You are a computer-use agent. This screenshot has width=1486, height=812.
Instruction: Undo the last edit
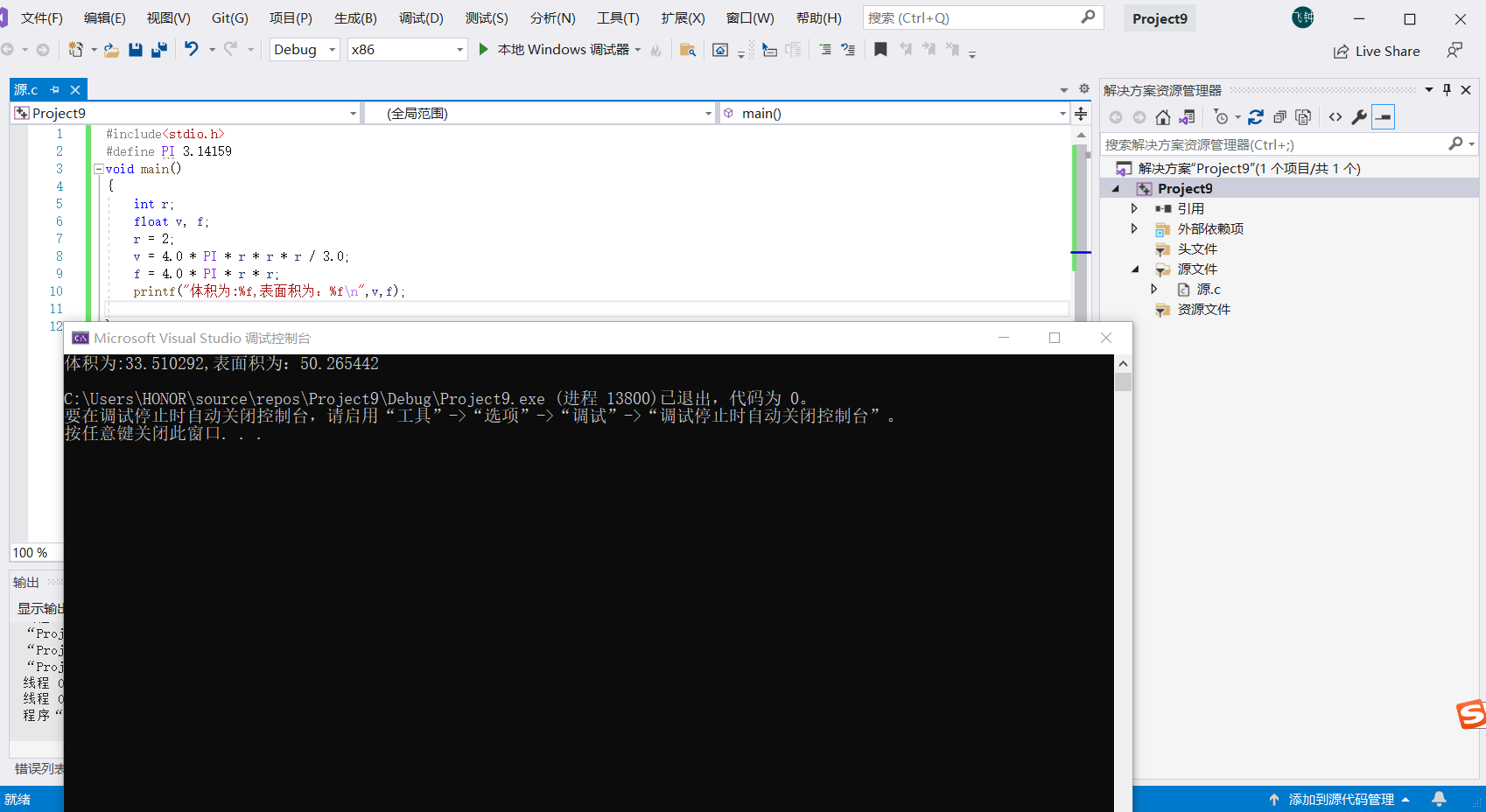point(191,49)
